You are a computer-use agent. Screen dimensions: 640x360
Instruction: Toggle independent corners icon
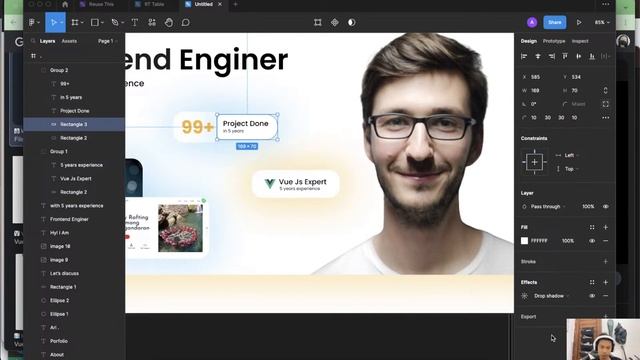[x=605, y=104]
